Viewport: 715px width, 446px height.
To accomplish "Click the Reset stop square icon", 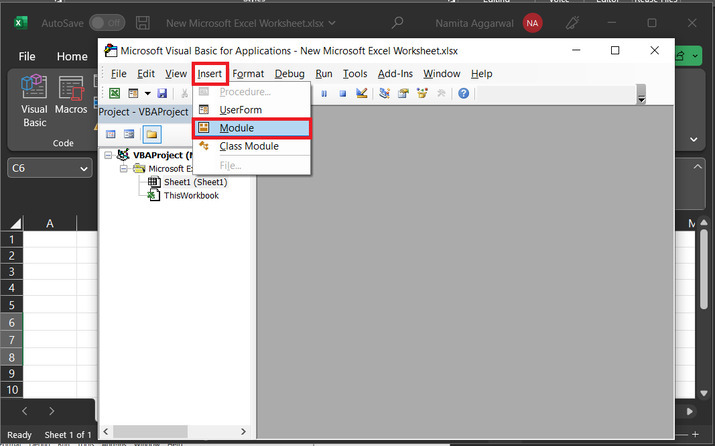I will pos(342,93).
